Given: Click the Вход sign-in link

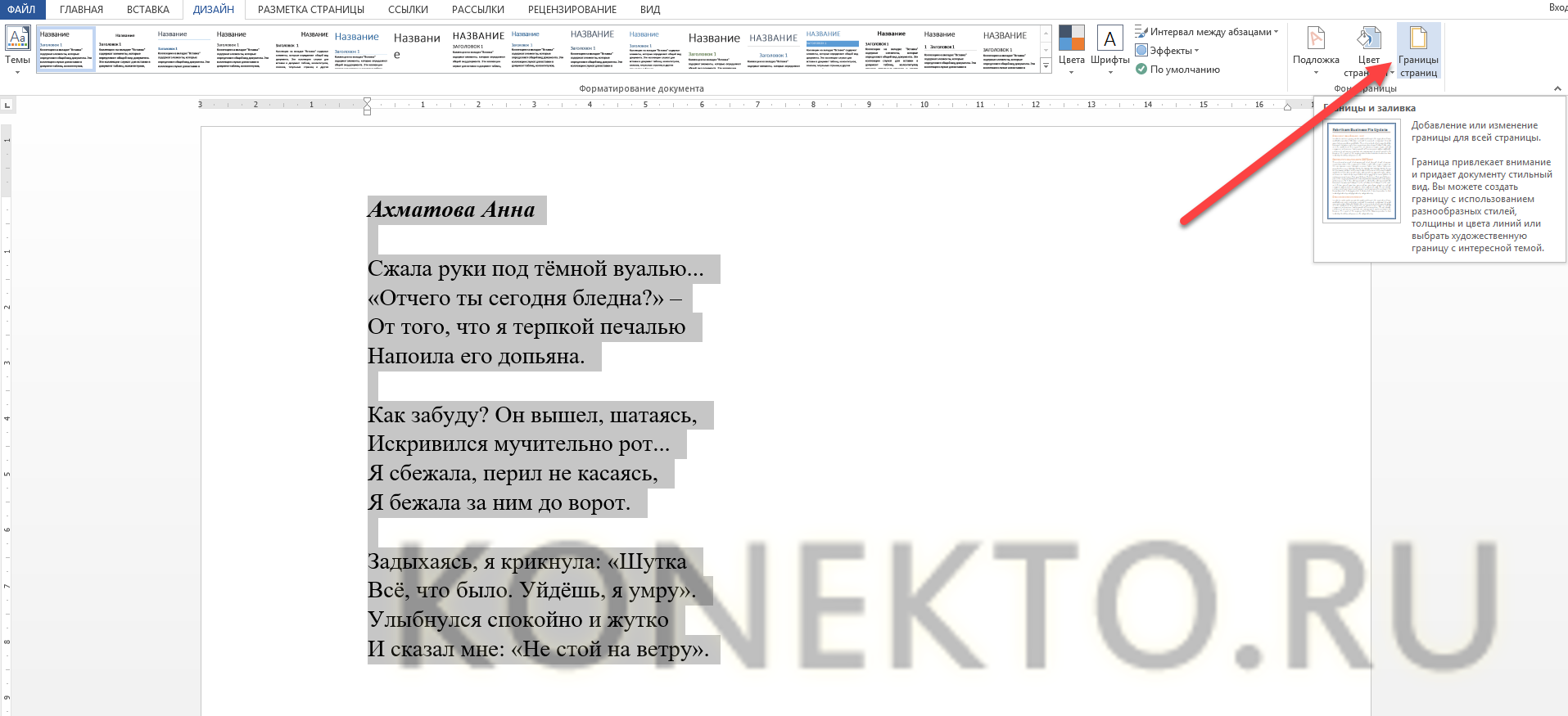Looking at the screenshot, I should tap(1557, 7).
